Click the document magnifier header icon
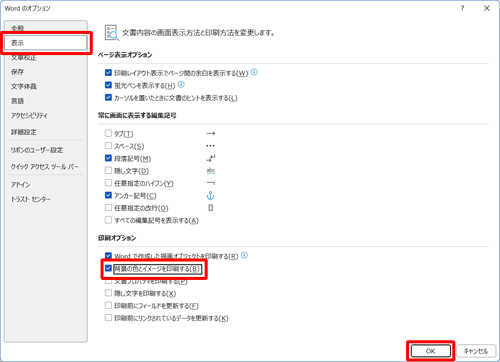The height and width of the screenshot is (362, 500). (112, 33)
